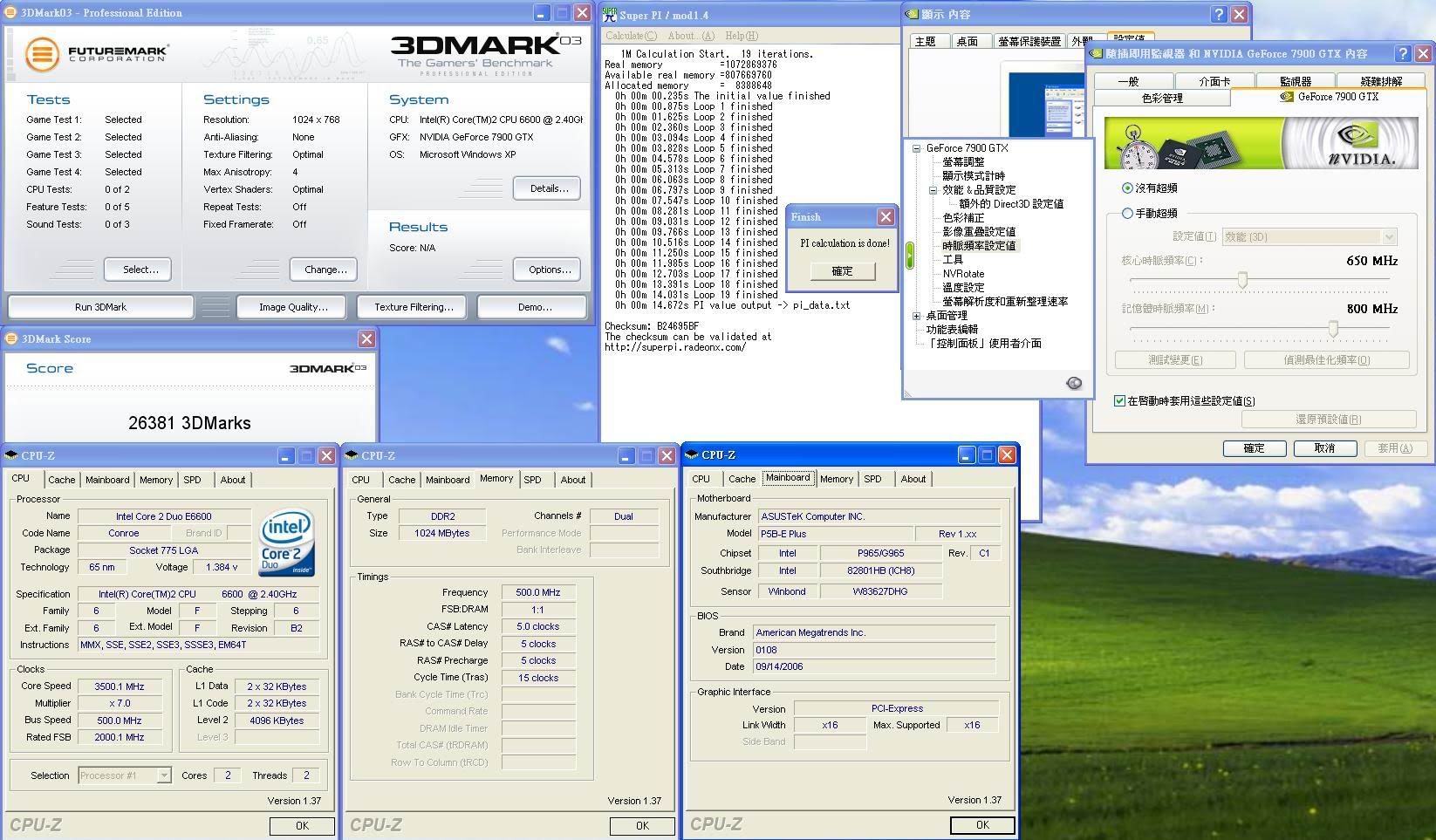Click the CPU Name field Intel Core 2 Duo E6600

164,516
